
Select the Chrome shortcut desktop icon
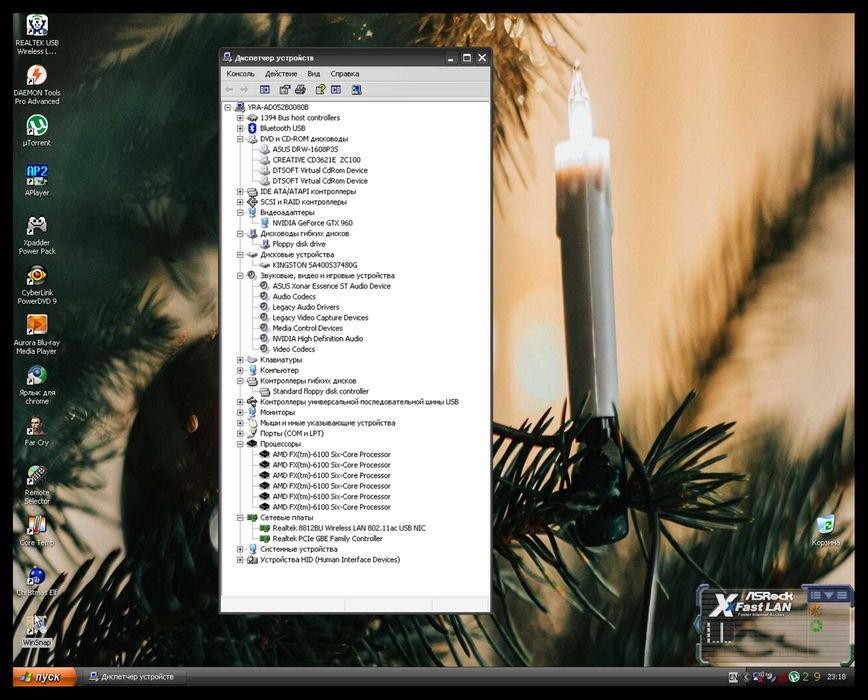pos(37,385)
